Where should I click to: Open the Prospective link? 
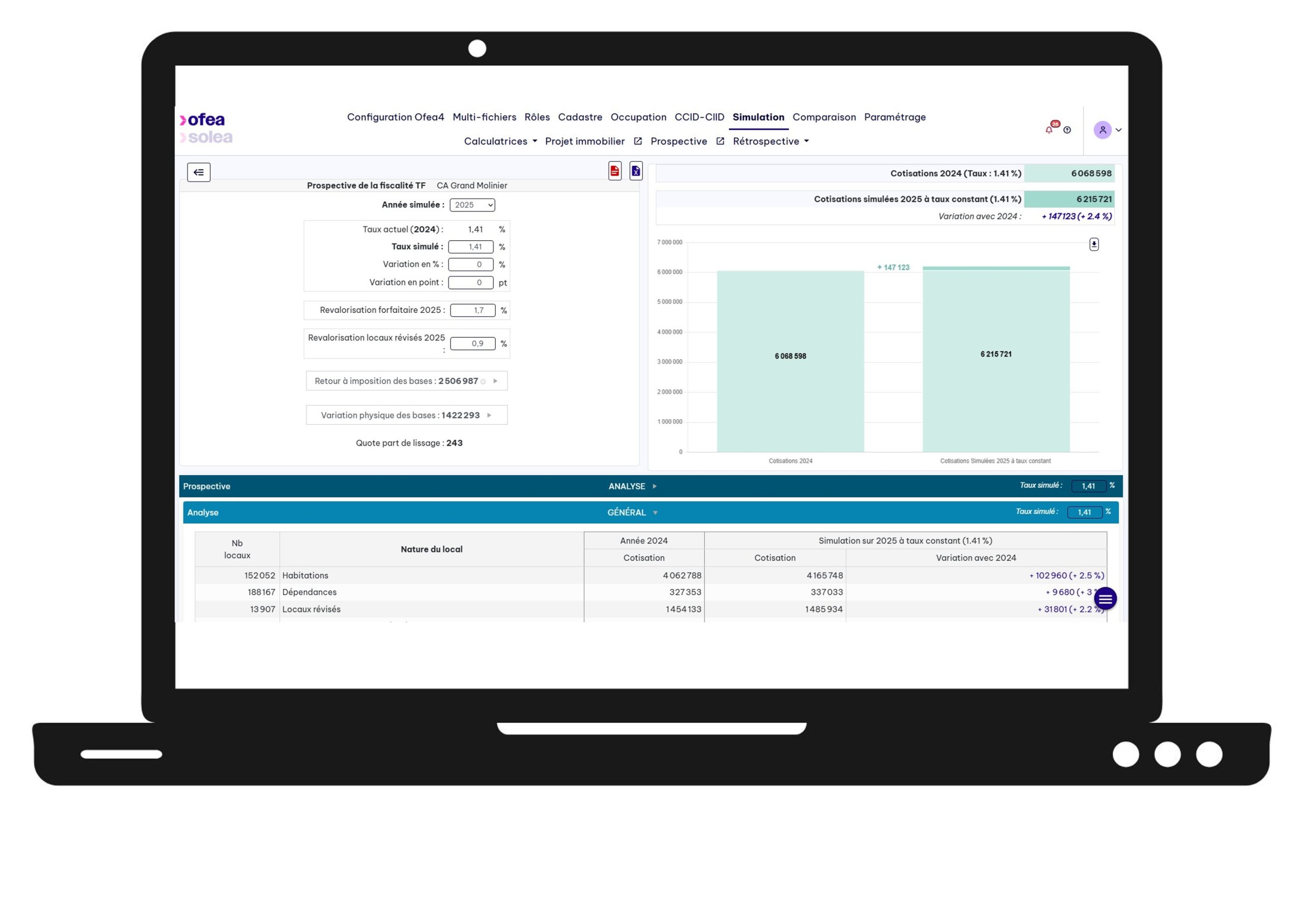click(x=678, y=141)
